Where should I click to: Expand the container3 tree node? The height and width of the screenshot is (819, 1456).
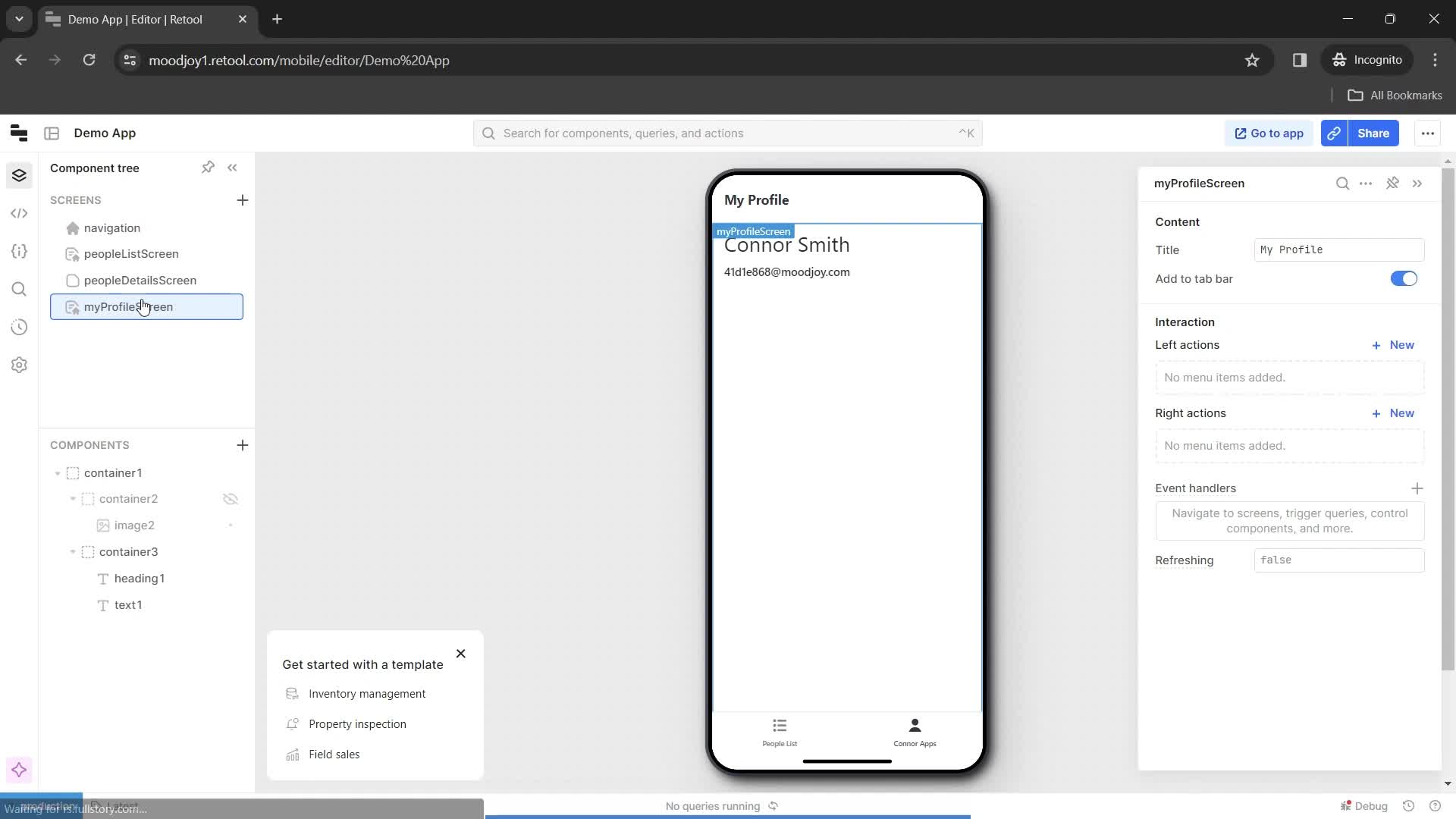[x=72, y=551]
